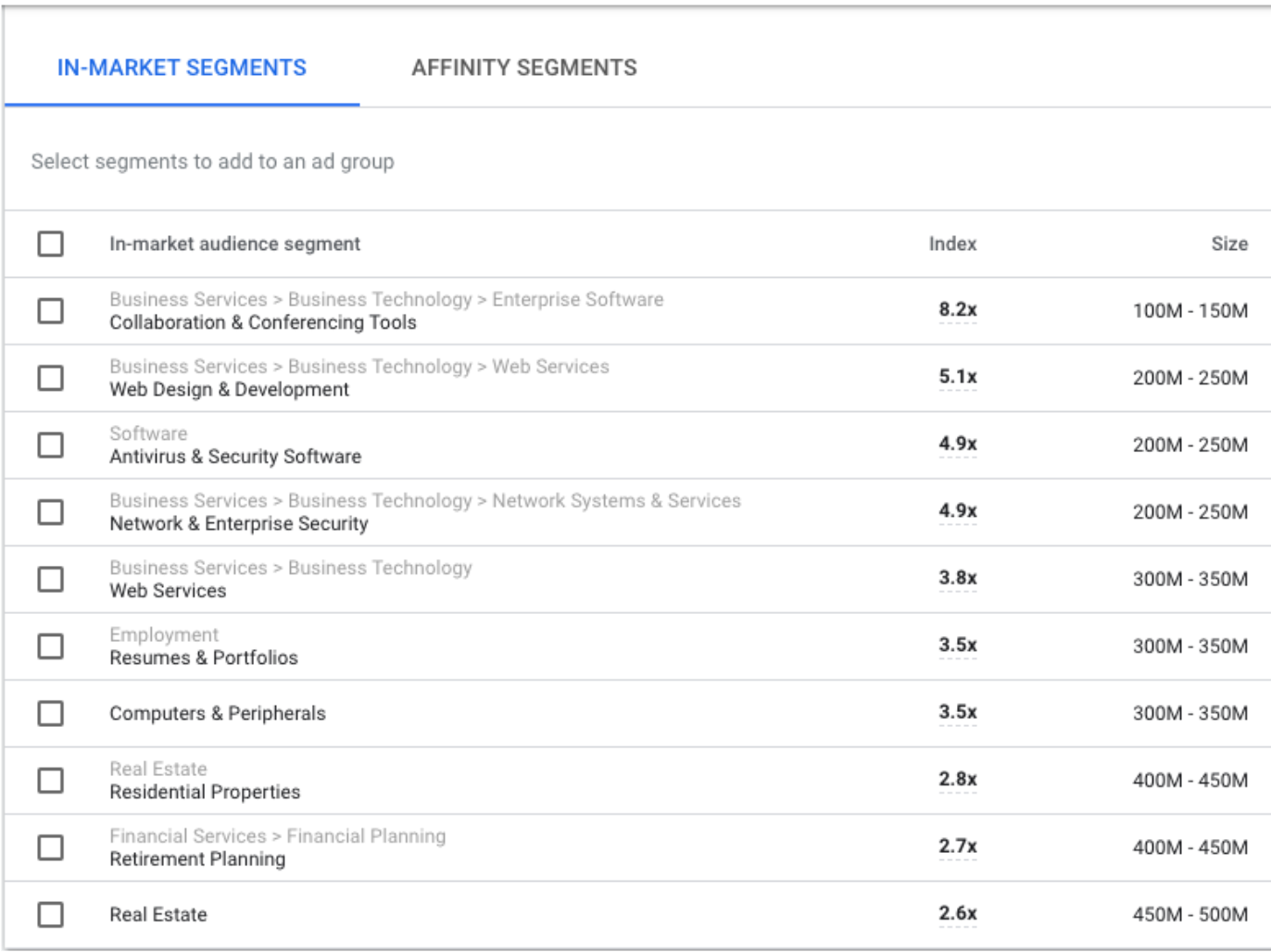Select the In-Market Segments tab
The image size is (1271, 952).
point(182,67)
